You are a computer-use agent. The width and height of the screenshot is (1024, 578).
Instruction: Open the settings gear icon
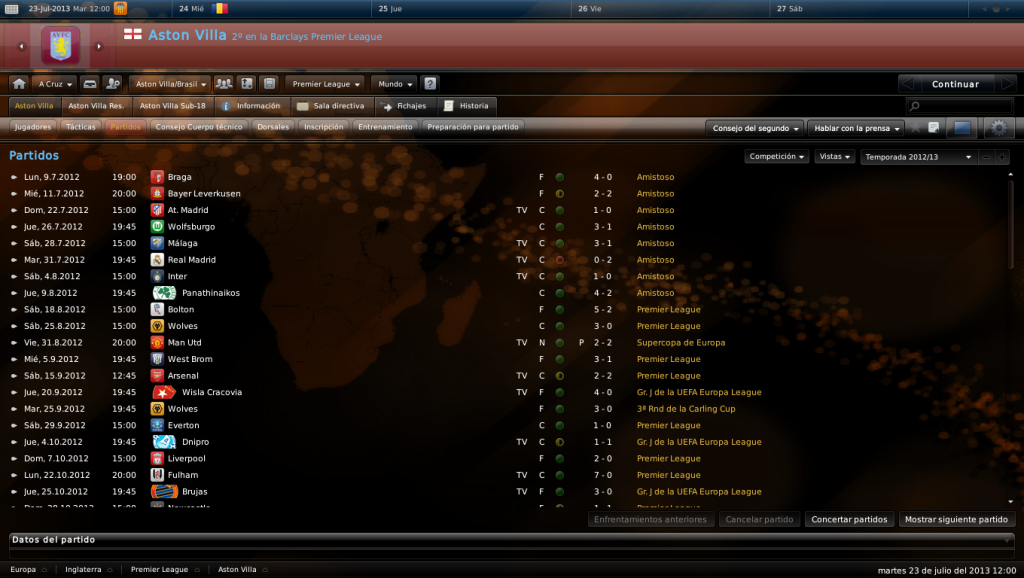pyautogui.click(x=999, y=128)
